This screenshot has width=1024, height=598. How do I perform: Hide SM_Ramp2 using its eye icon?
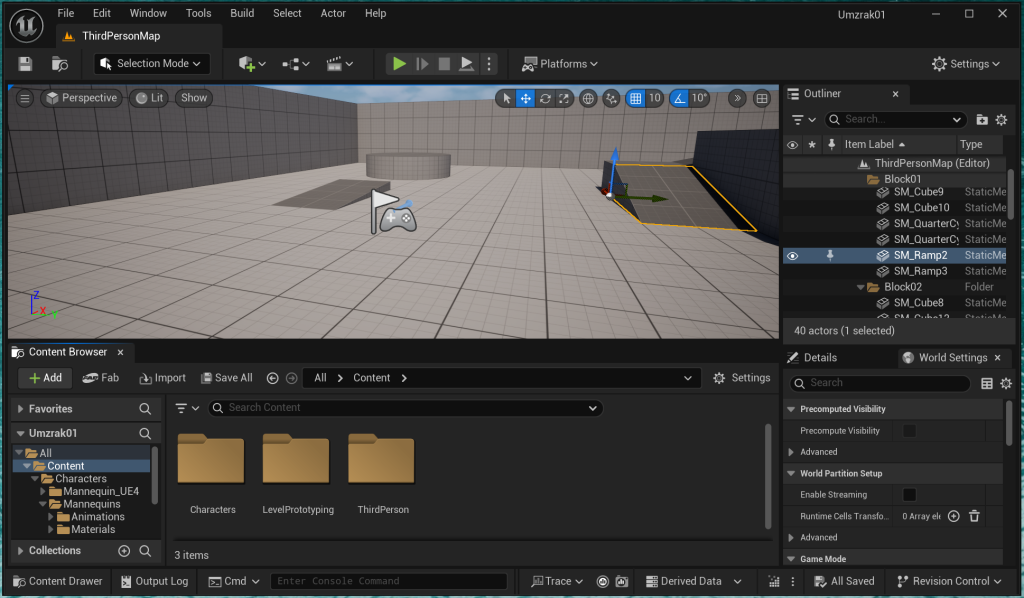click(792, 256)
